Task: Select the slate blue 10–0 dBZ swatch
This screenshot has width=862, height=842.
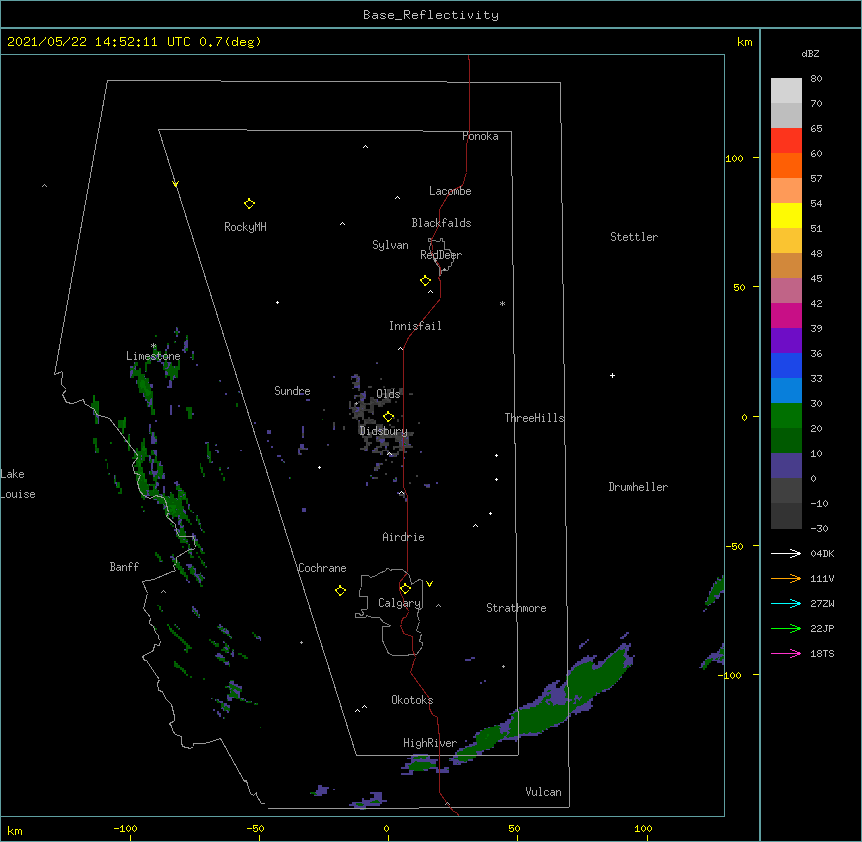Action: click(x=786, y=466)
